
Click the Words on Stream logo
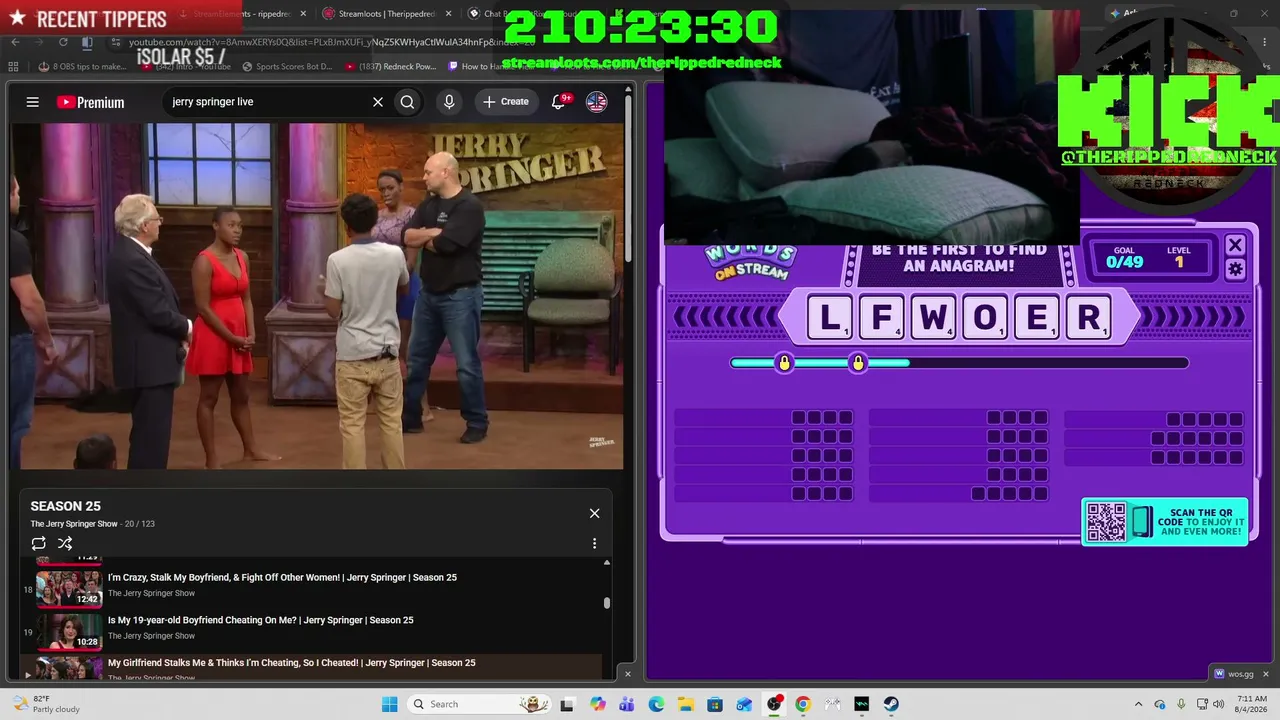pos(750,260)
